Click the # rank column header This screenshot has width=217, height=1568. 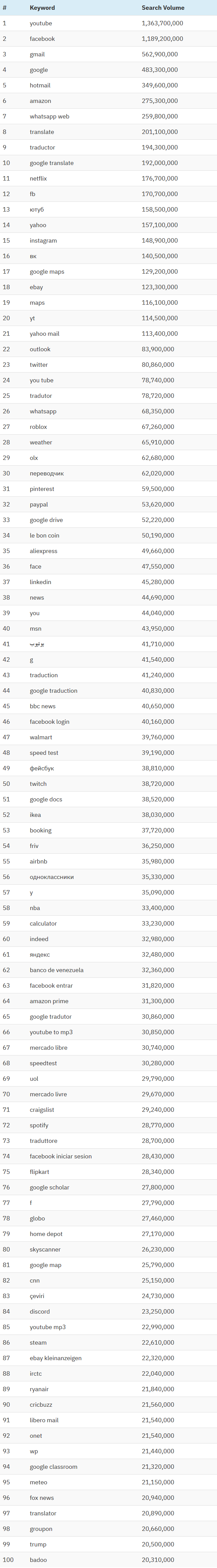4,8
